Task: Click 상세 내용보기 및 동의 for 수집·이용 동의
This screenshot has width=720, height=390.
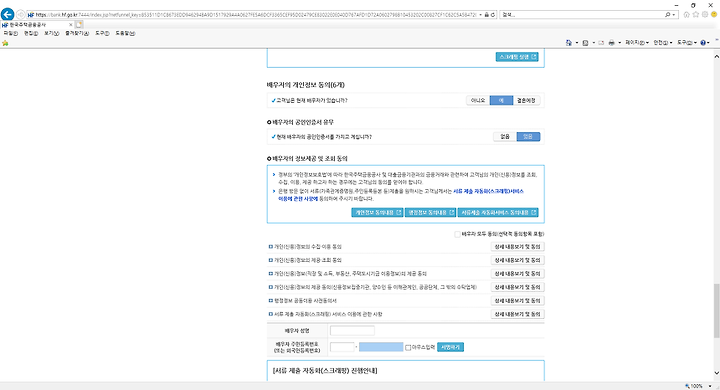Action: 518,247
